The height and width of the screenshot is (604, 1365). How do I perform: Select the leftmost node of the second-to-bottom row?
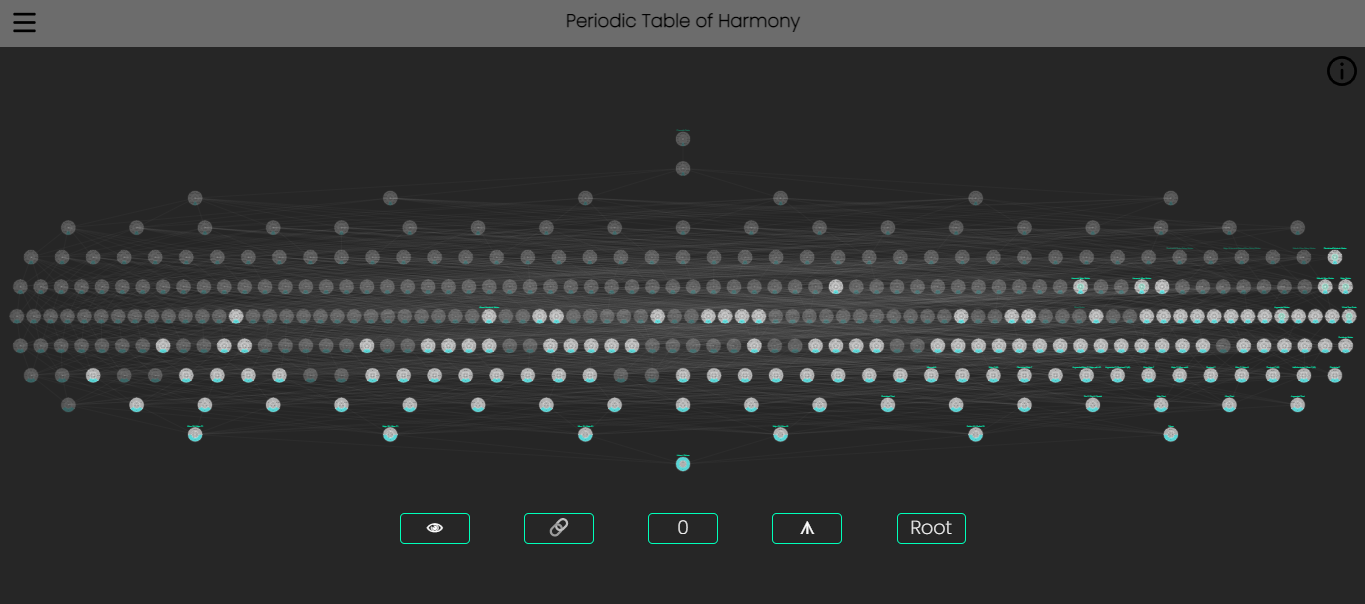tap(68, 405)
